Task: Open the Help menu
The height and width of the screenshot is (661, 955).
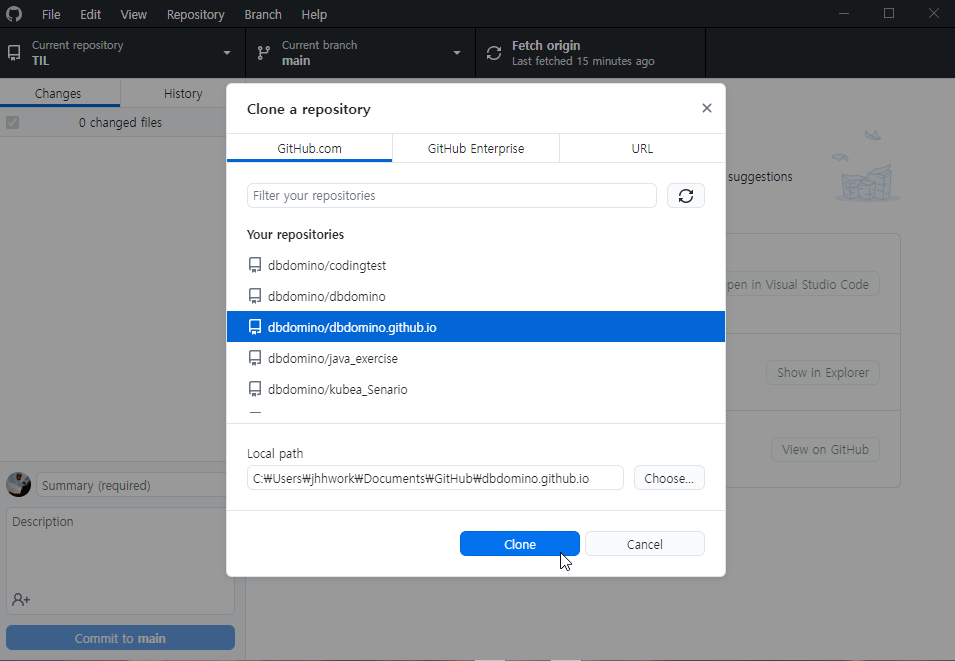Action: tap(314, 14)
